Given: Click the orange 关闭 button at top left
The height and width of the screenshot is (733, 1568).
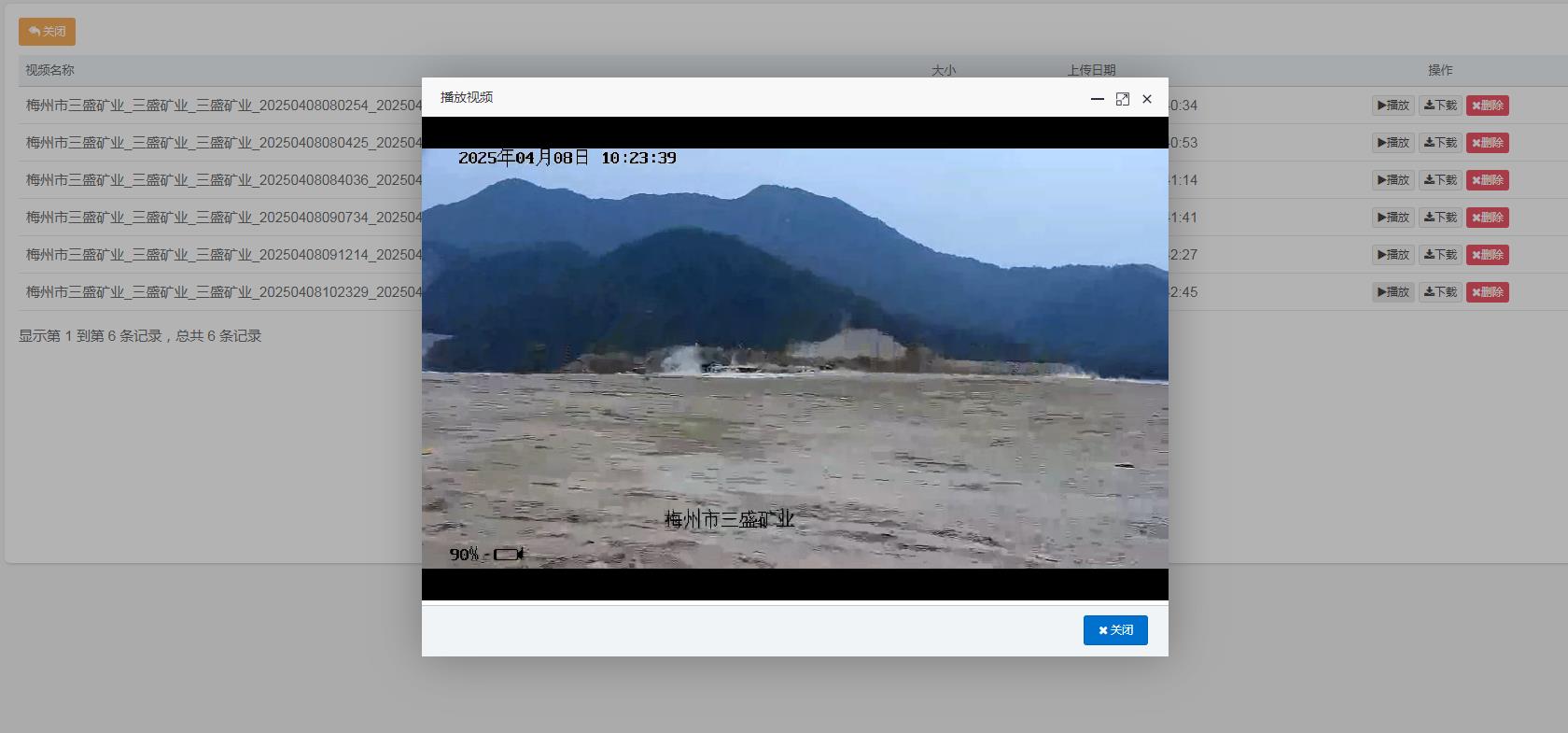Looking at the screenshot, I should point(47,32).
